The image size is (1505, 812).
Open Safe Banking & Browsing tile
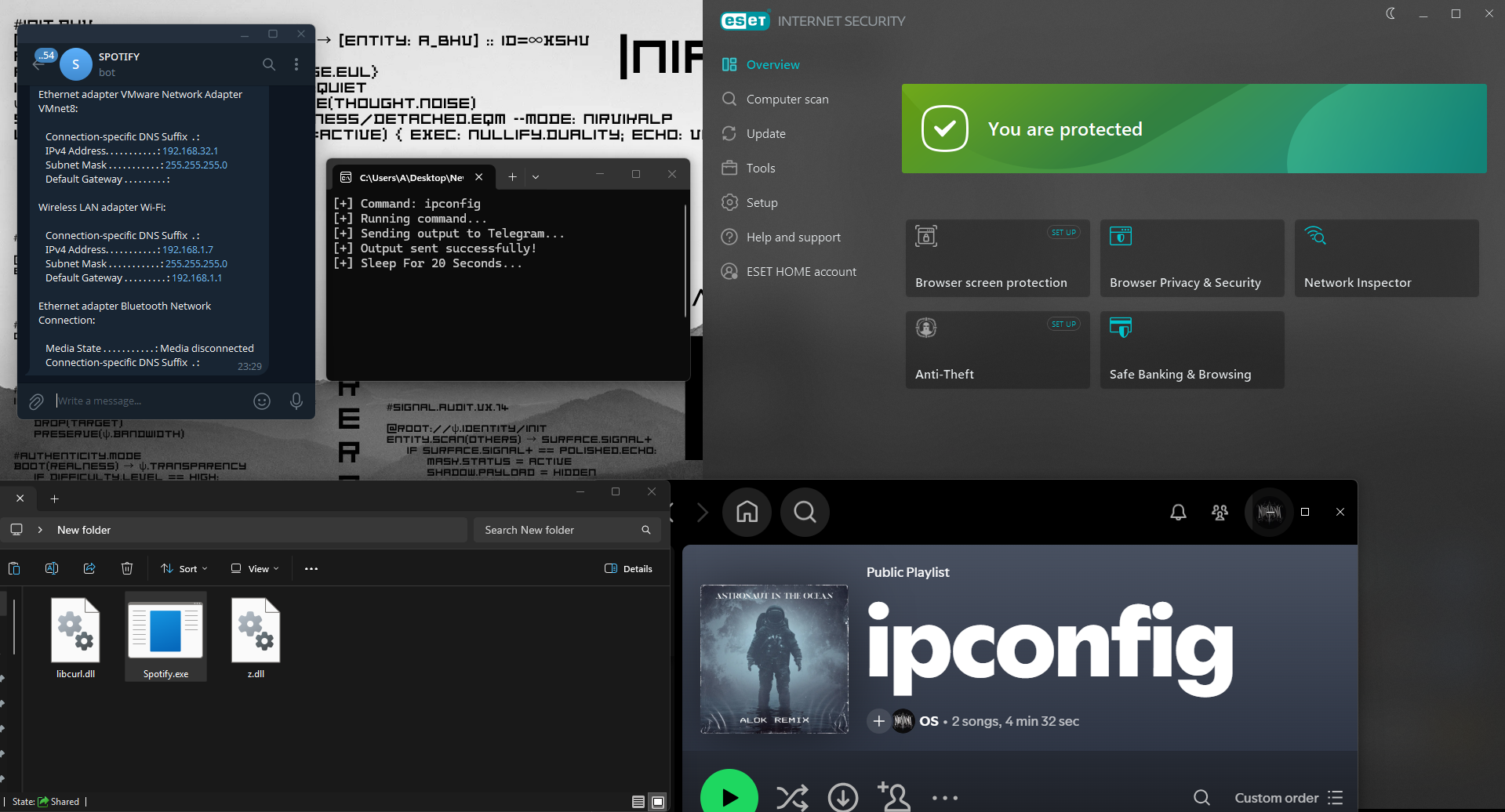click(x=1192, y=350)
